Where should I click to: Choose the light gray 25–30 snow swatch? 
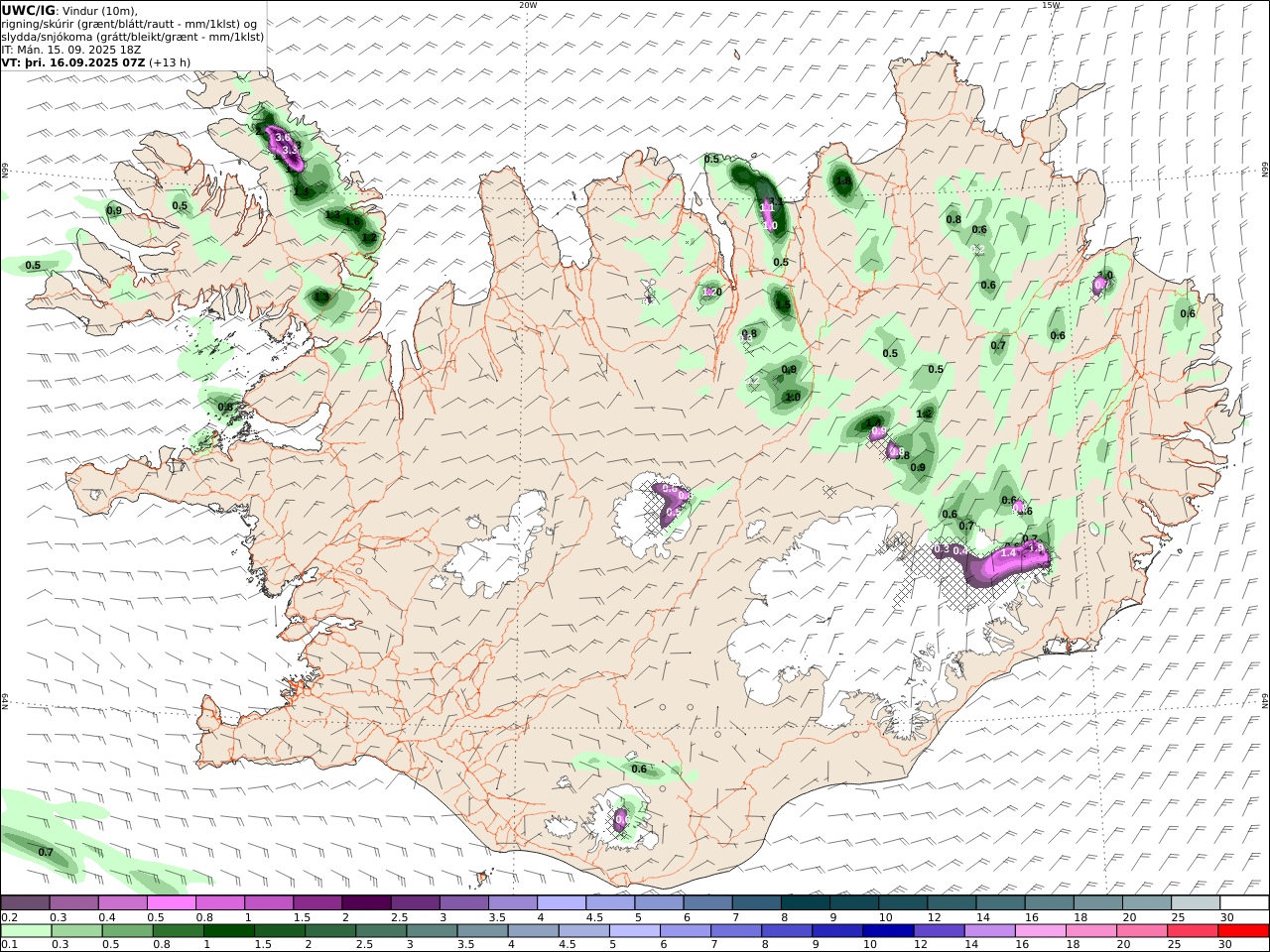(x=1194, y=903)
